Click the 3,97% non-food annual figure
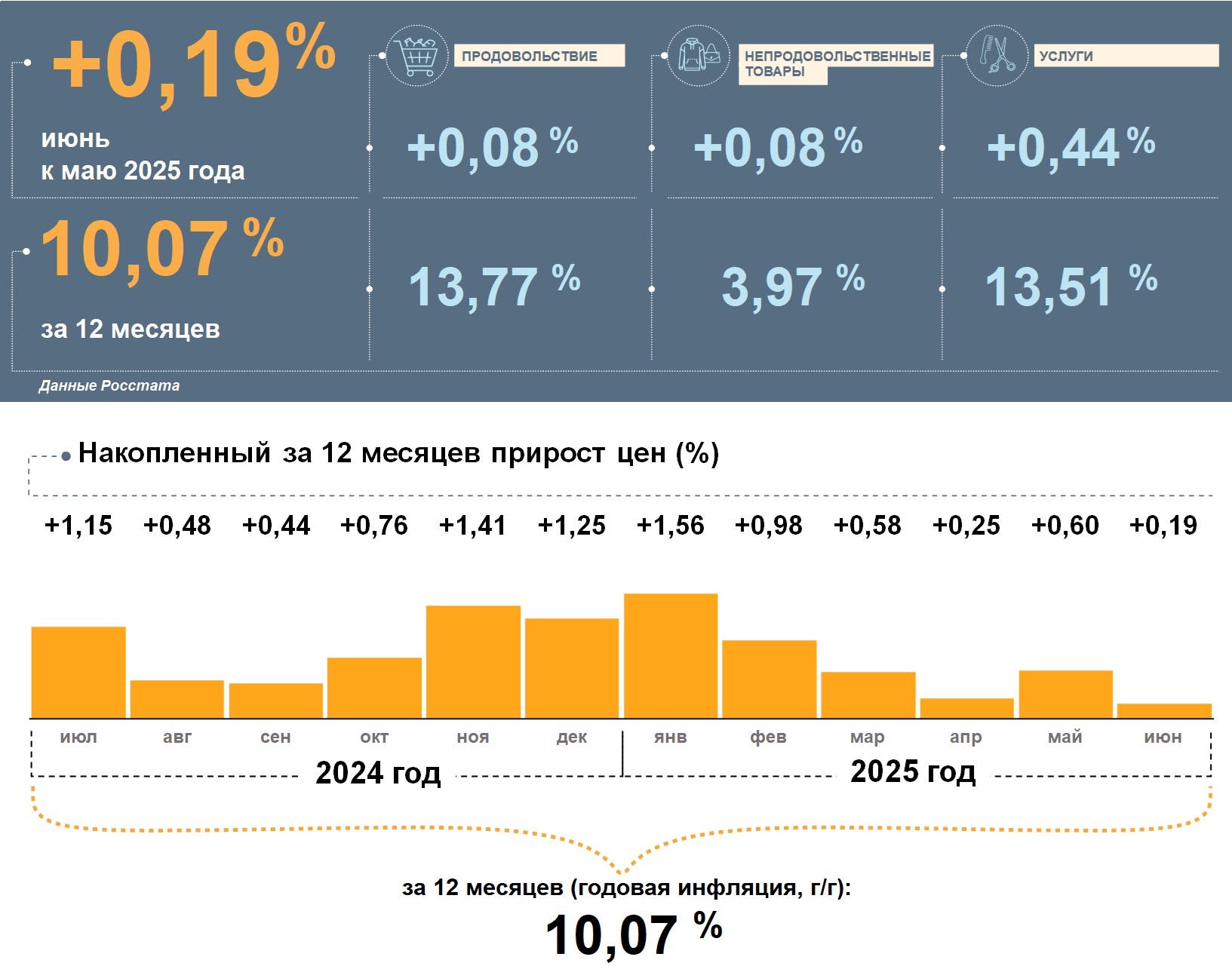The width and height of the screenshot is (1232, 969). pyautogui.click(x=792, y=287)
